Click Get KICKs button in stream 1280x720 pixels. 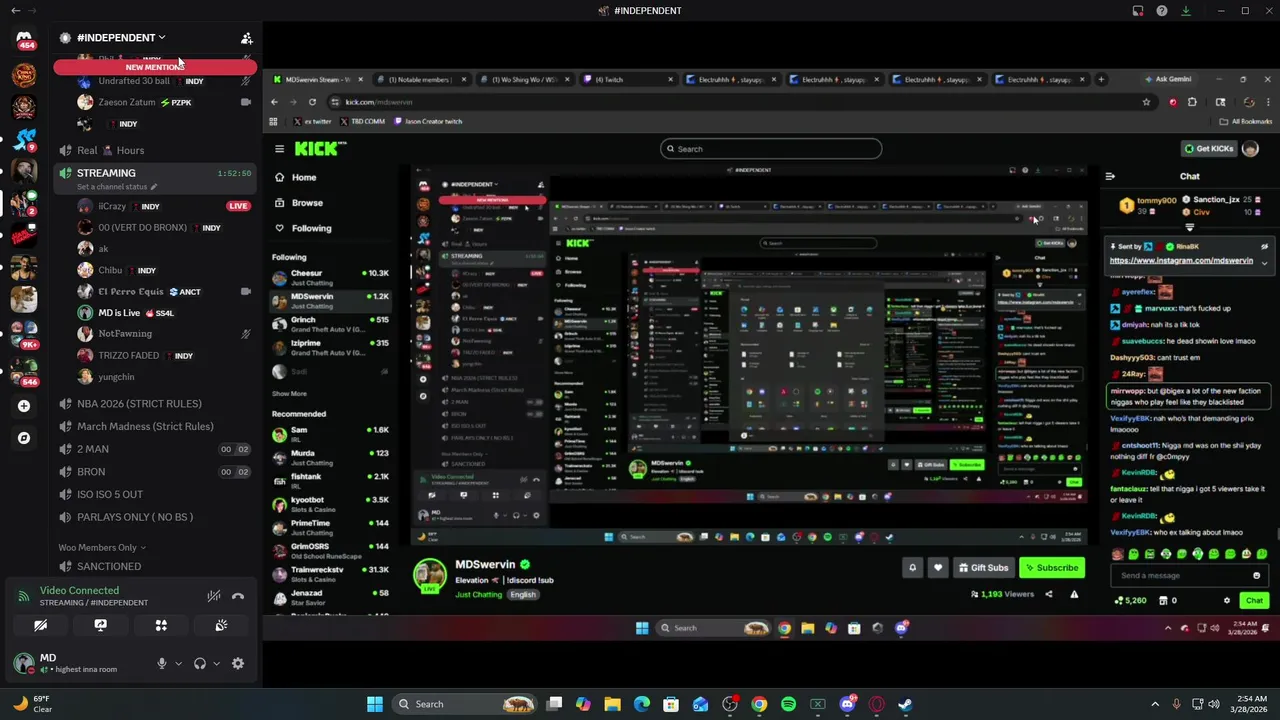coord(1209,149)
